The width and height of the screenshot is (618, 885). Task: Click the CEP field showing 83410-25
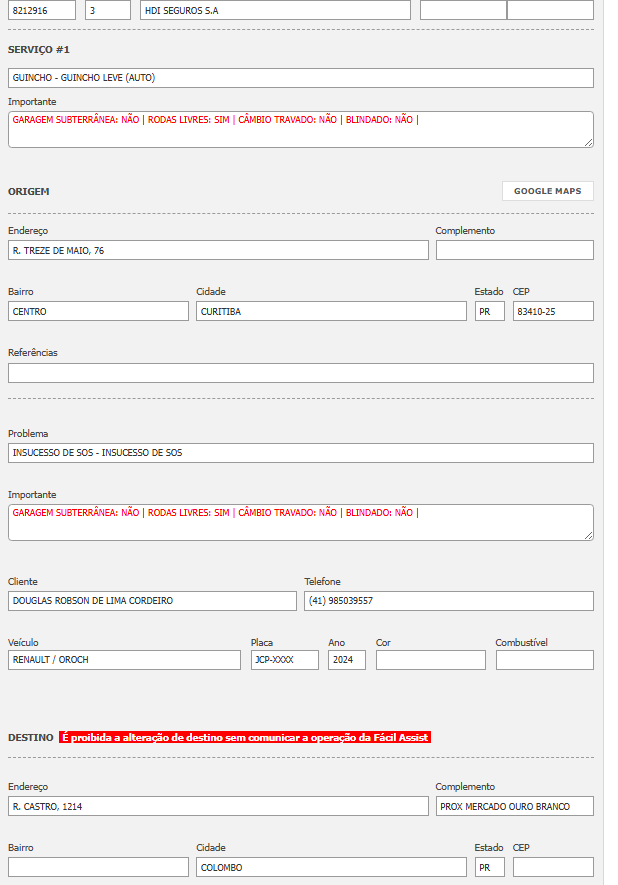pyautogui.click(x=553, y=311)
